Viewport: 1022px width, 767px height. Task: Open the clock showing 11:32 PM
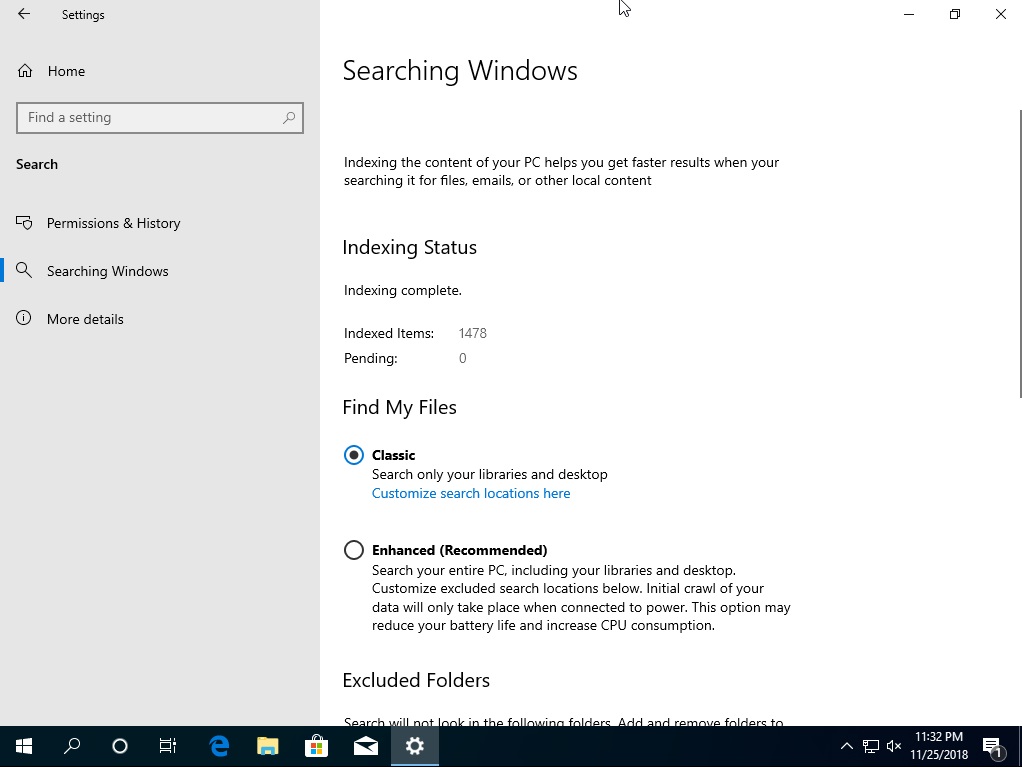939,746
